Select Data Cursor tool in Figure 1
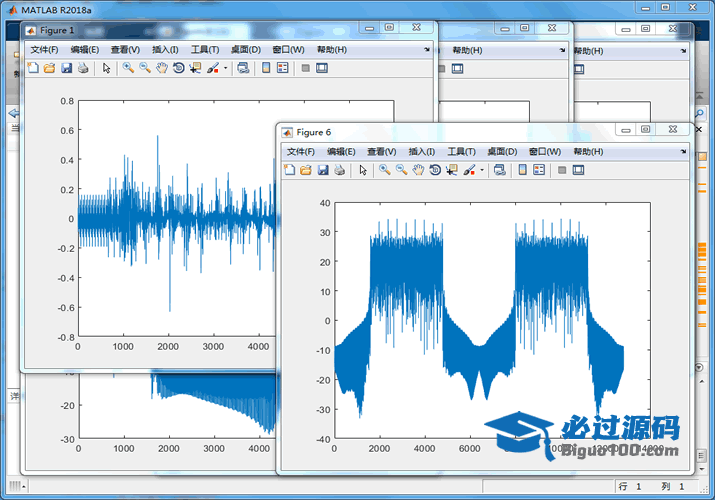Image resolution: width=715 pixels, height=500 pixels. [195, 68]
